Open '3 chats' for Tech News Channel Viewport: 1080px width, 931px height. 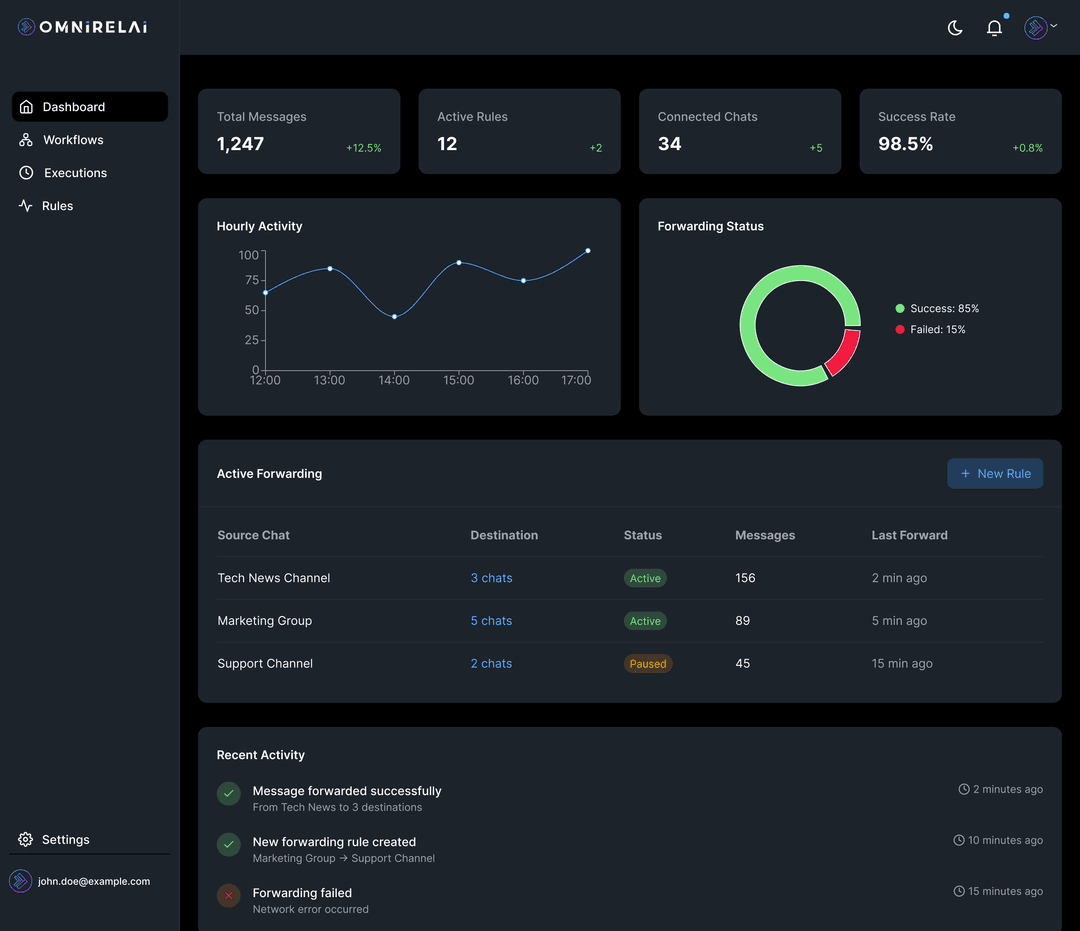(x=490, y=578)
